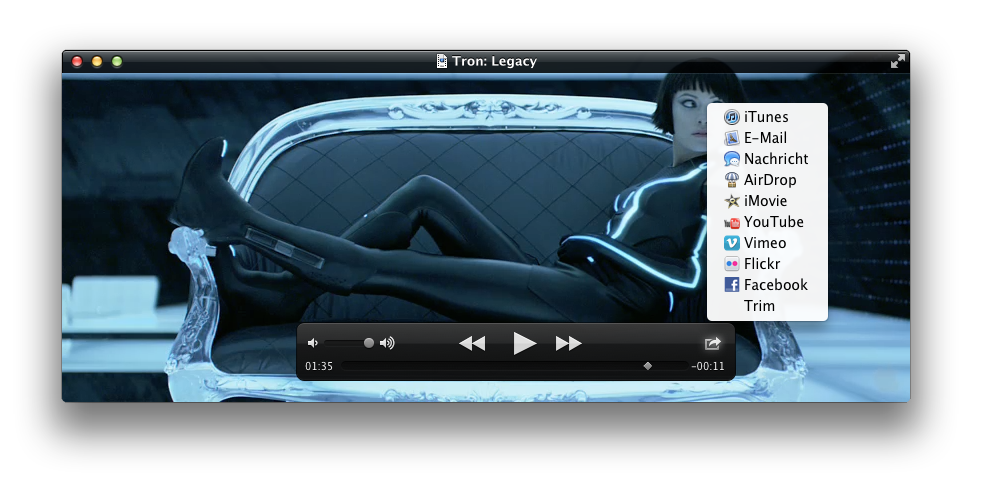Click the iMovie star icon
Screen dimensions: 997x483
pyautogui.click(x=732, y=201)
